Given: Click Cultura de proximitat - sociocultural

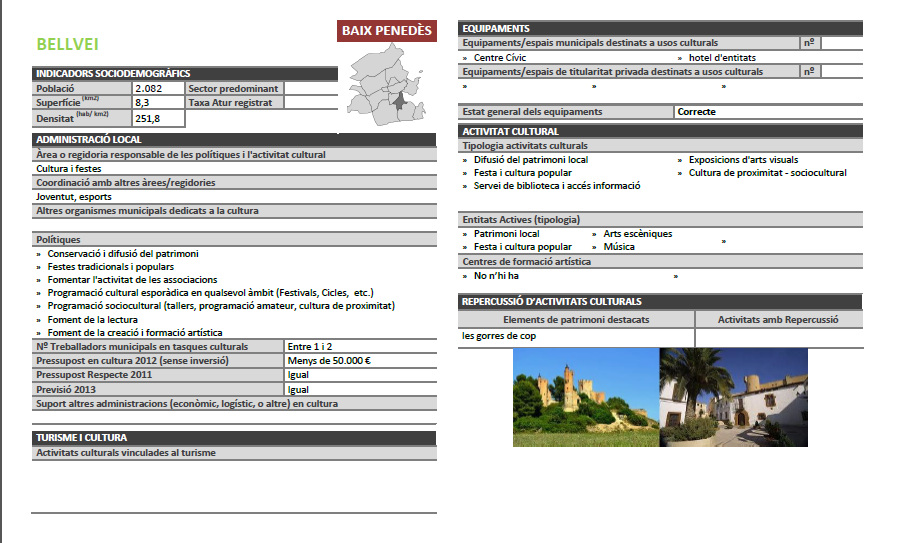Looking at the screenshot, I should [x=767, y=173].
